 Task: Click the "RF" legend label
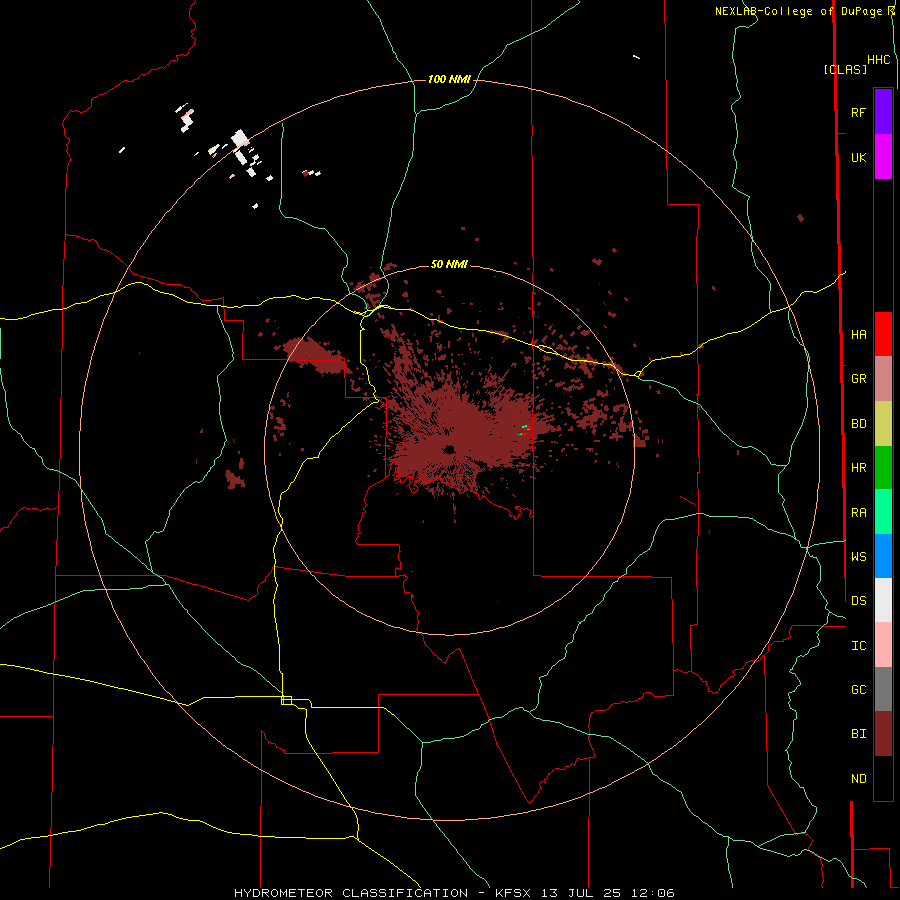(x=858, y=113)
